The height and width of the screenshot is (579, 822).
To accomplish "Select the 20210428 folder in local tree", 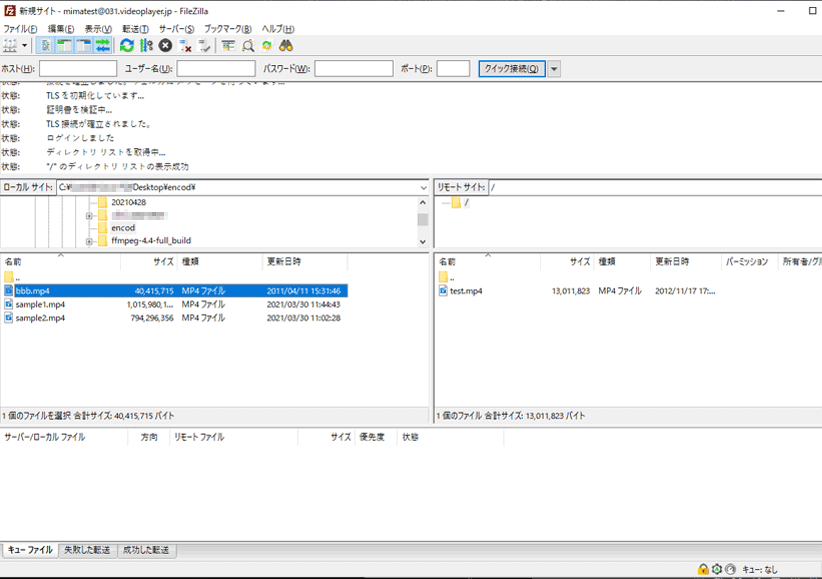I will (x=128, y=202).
